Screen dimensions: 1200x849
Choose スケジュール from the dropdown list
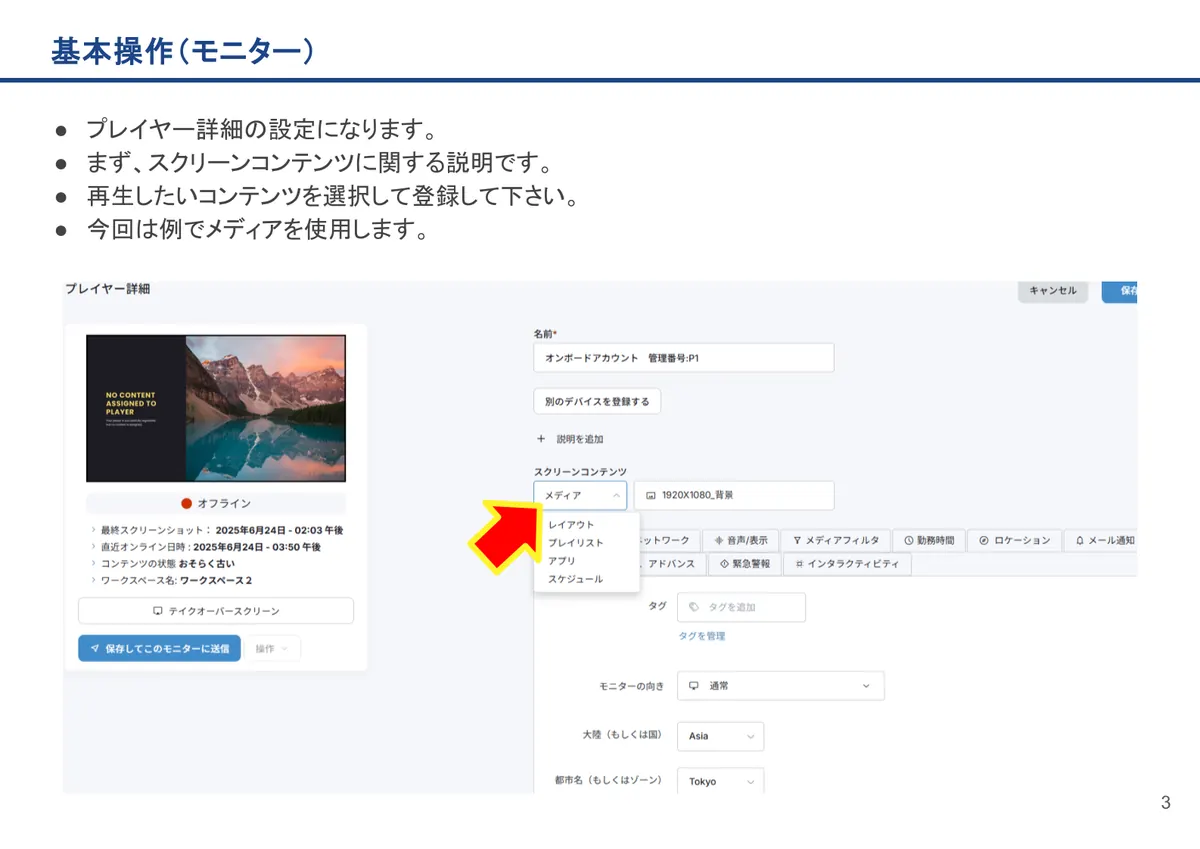point(576,579)
